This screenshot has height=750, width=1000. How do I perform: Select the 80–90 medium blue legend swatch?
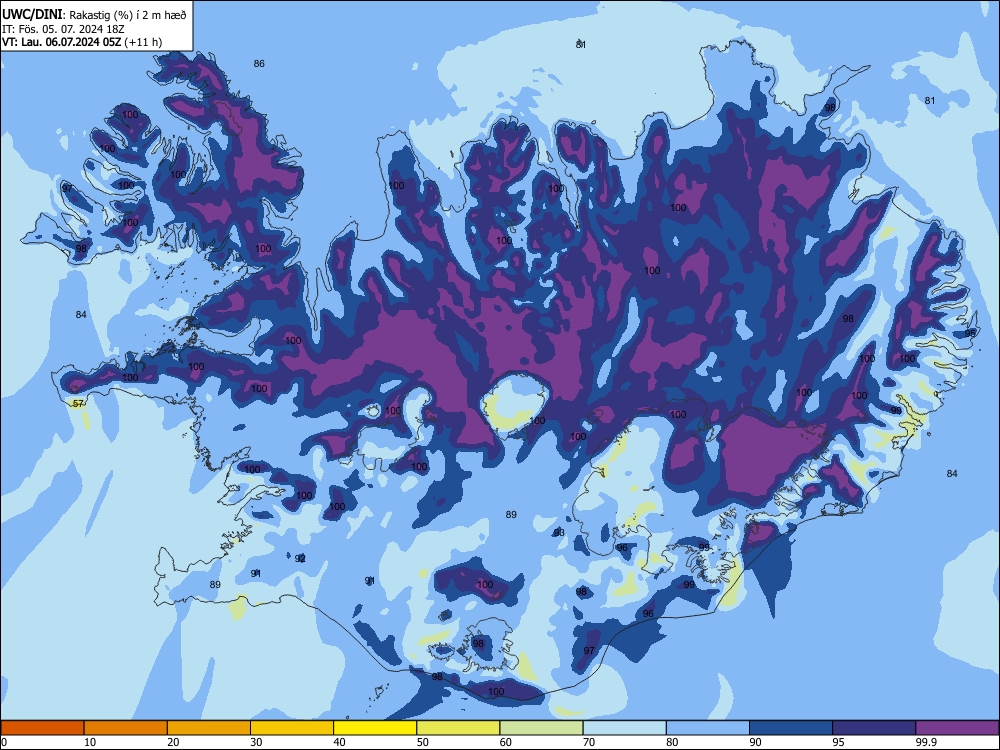coord(708,728)
